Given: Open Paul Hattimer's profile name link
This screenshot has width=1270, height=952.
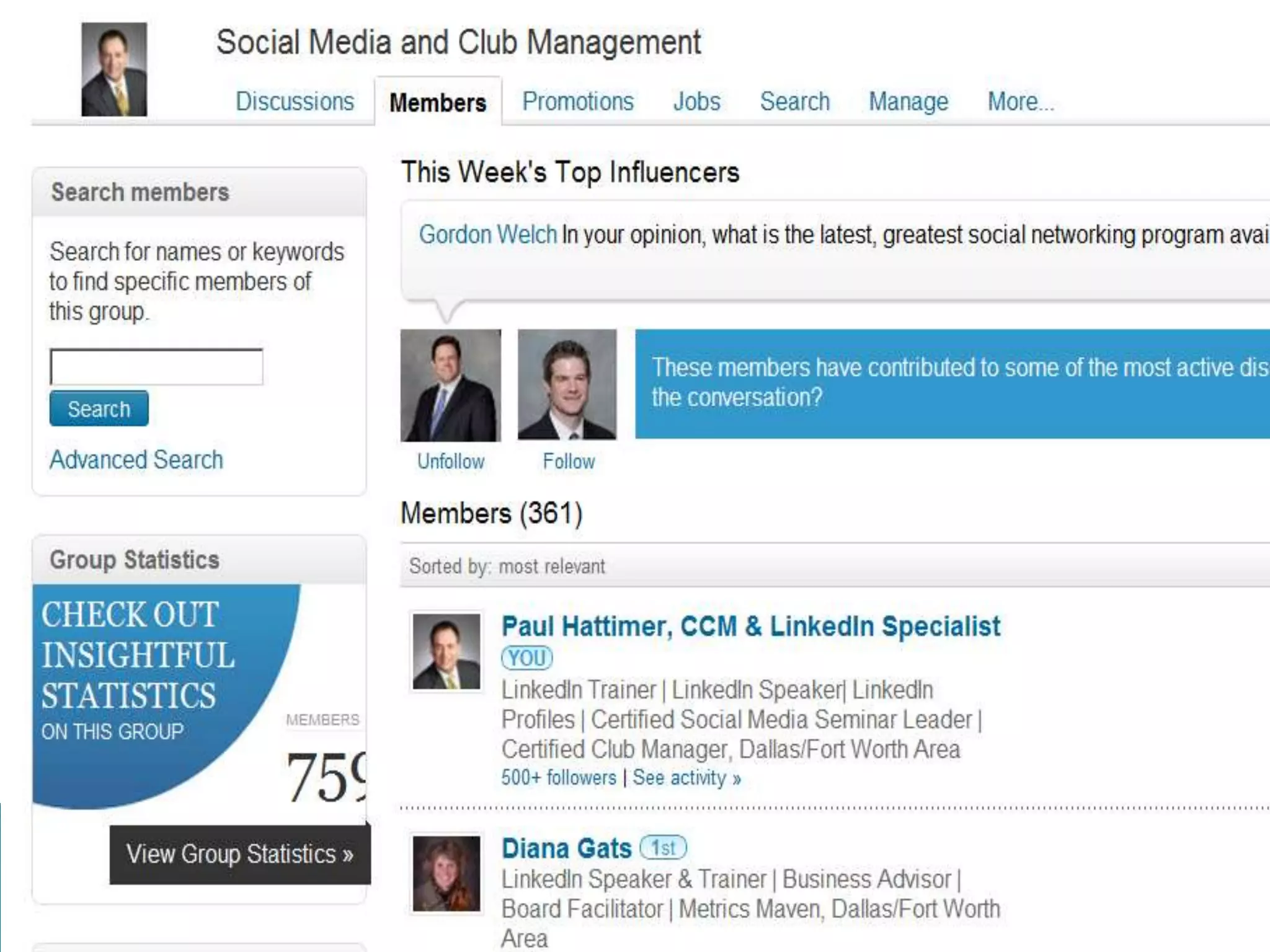Looking at the screenshot, I should coord(750,627).
